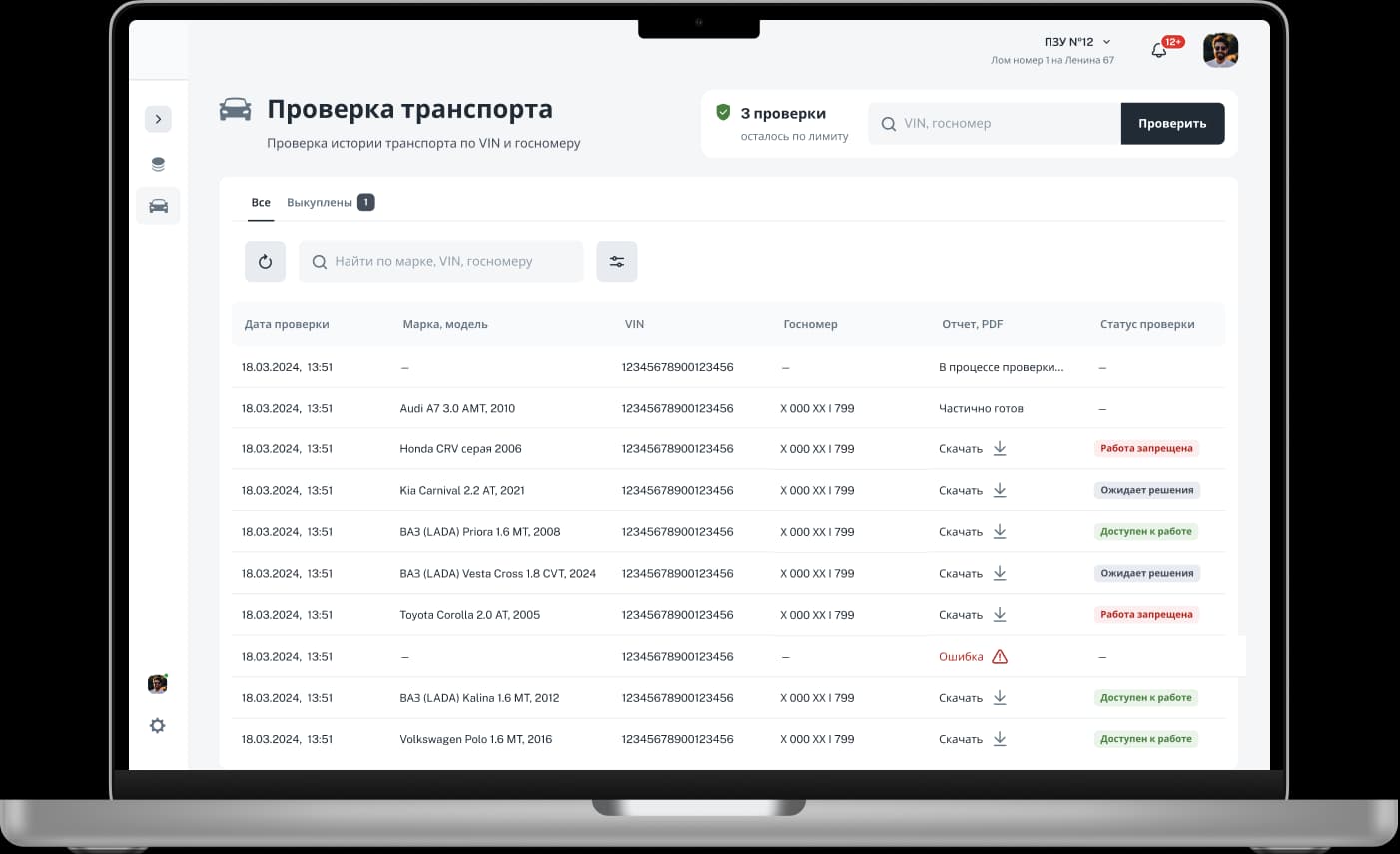
Task: Click the Отчет, PDF column header
Action: point(972,325)
